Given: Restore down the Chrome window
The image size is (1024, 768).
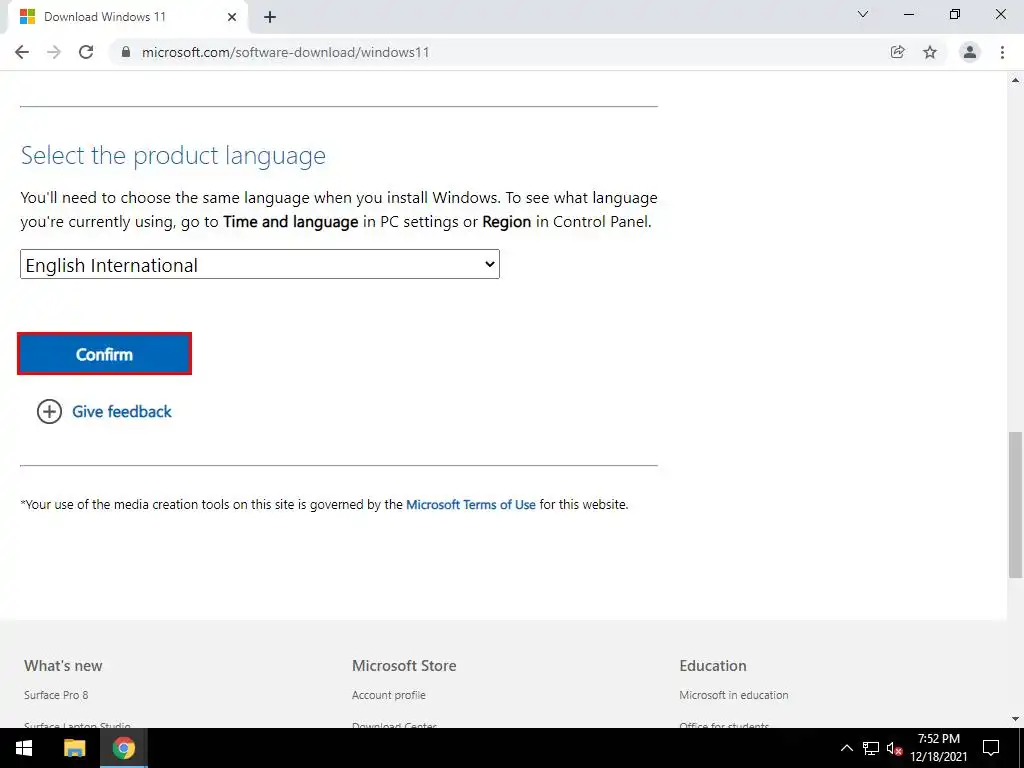Looking at the screenshot, I should point(955,14).
